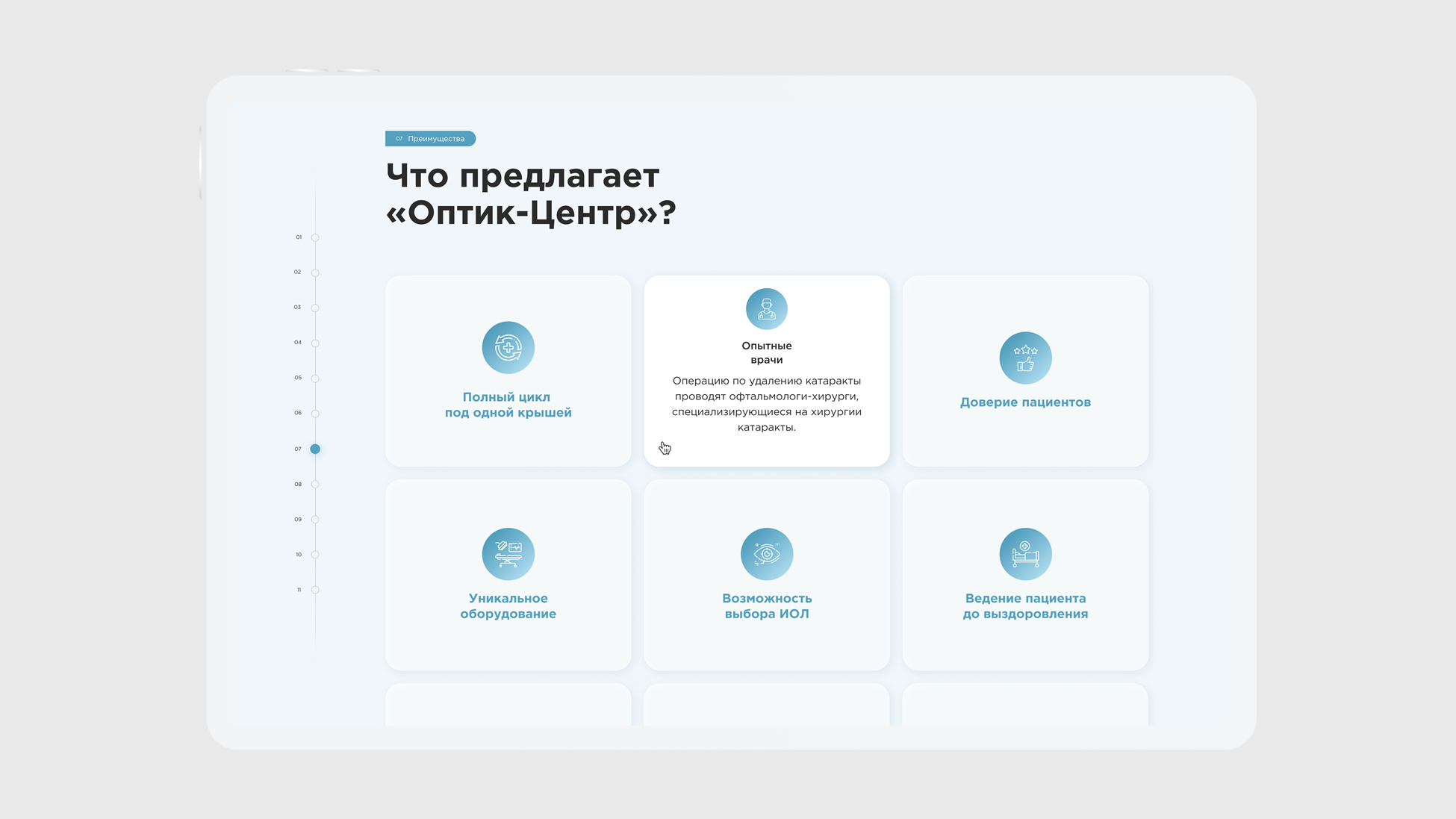Screen dimensions: 1456x819
Task: Jump to section 01 in side navigation
Action: point(315,237)
